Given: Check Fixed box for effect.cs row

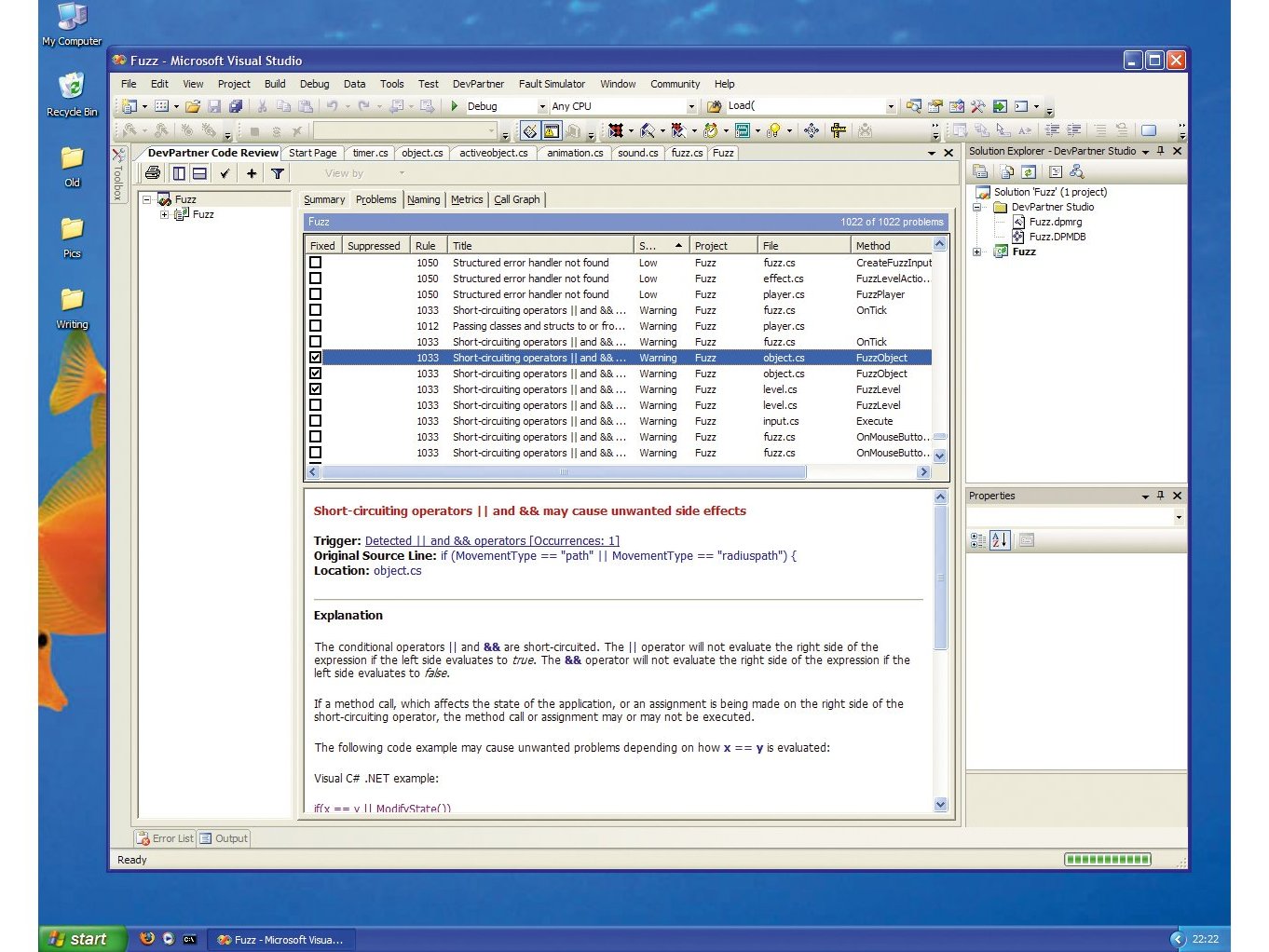Looking at the screenshot, I should tap(316, 279).
